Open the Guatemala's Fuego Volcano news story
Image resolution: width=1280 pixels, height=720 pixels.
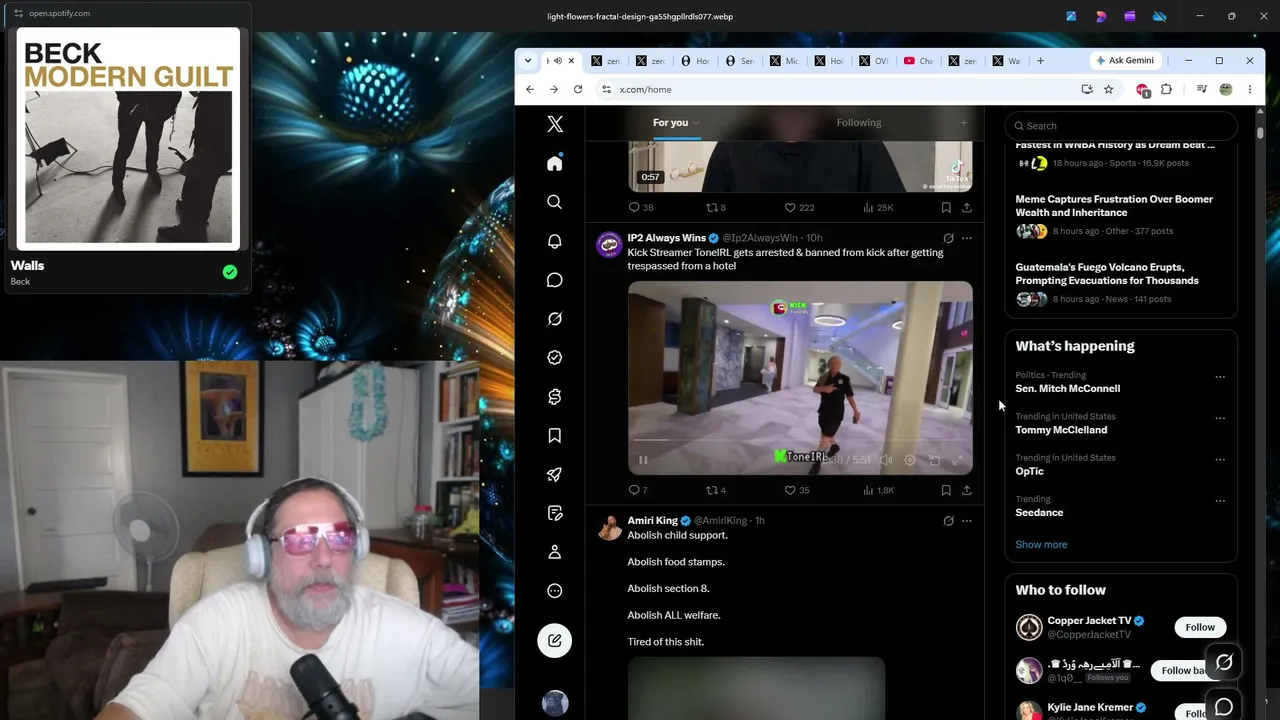click(1107, 274)
